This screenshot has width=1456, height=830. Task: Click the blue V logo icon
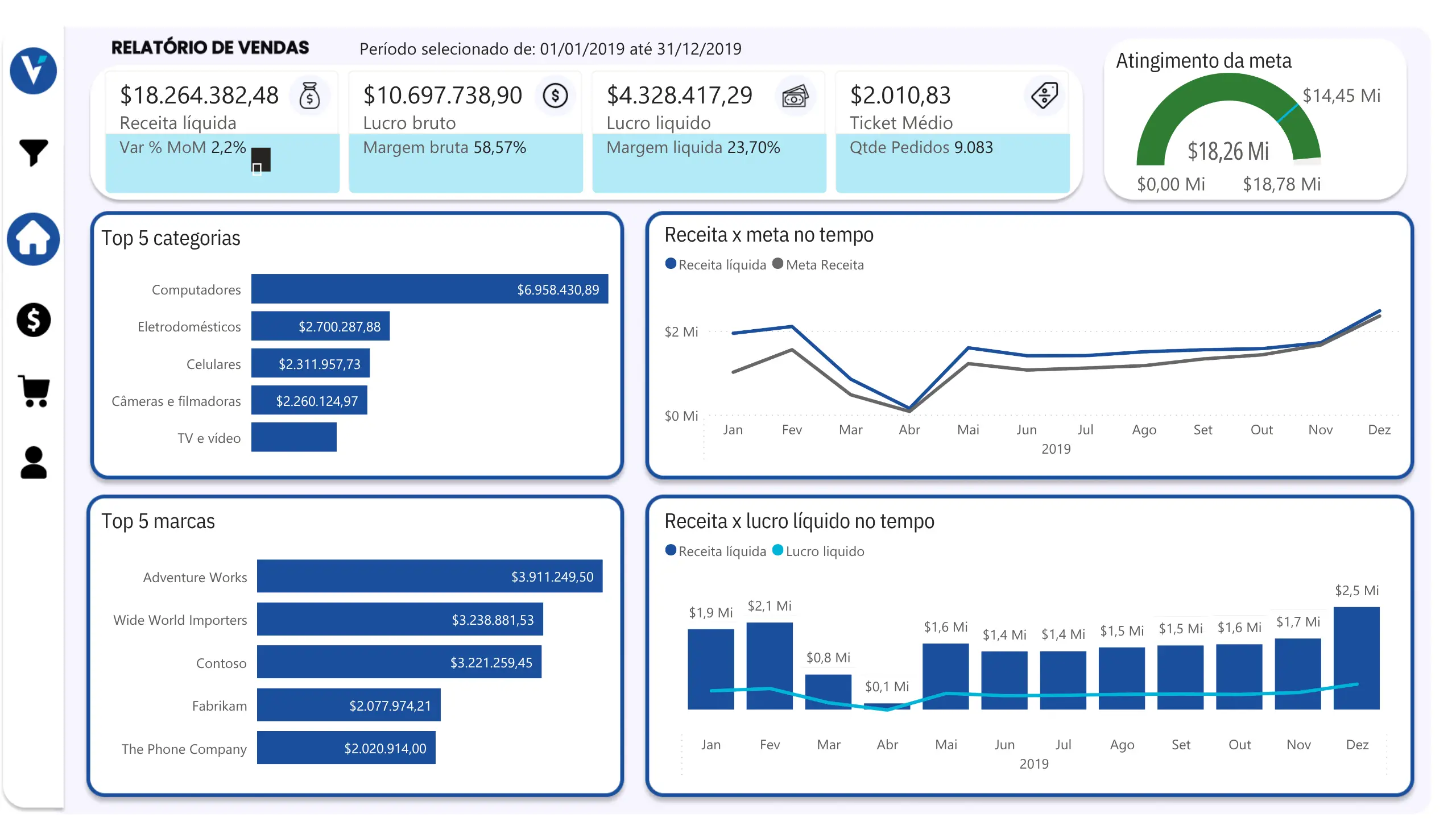tap(33, 71)
